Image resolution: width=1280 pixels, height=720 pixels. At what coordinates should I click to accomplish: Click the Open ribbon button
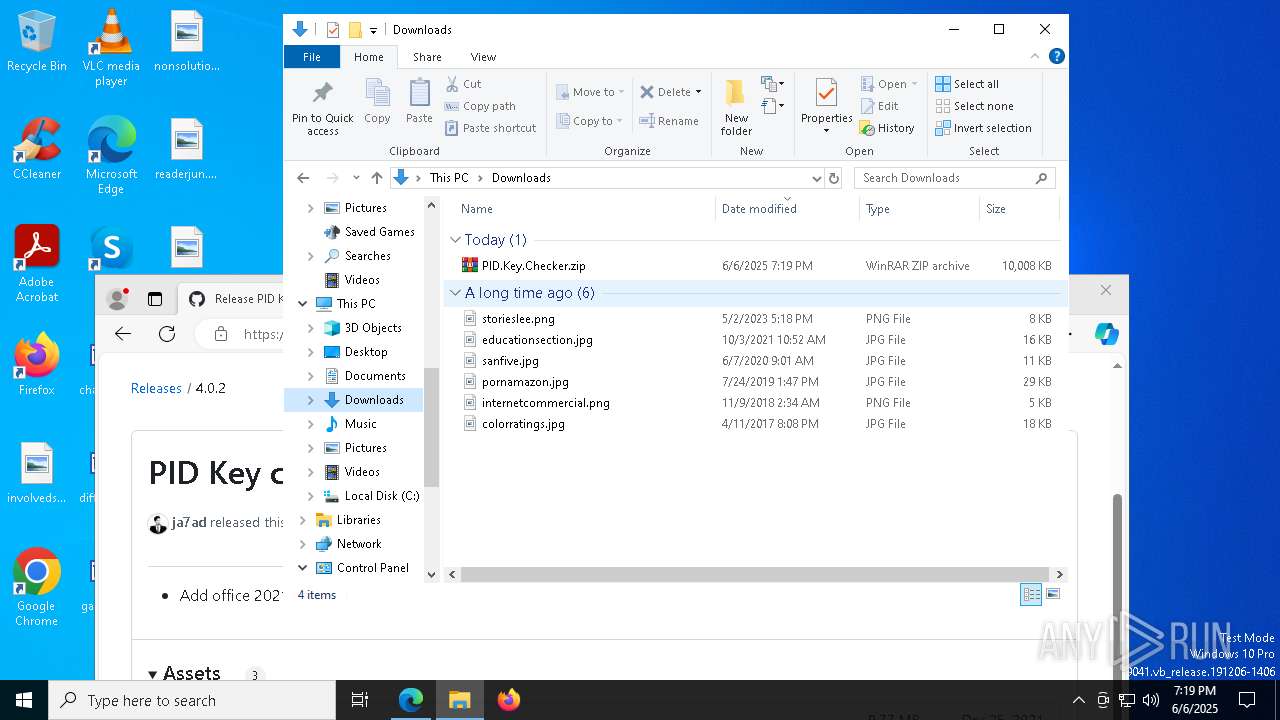coord(887,84)
